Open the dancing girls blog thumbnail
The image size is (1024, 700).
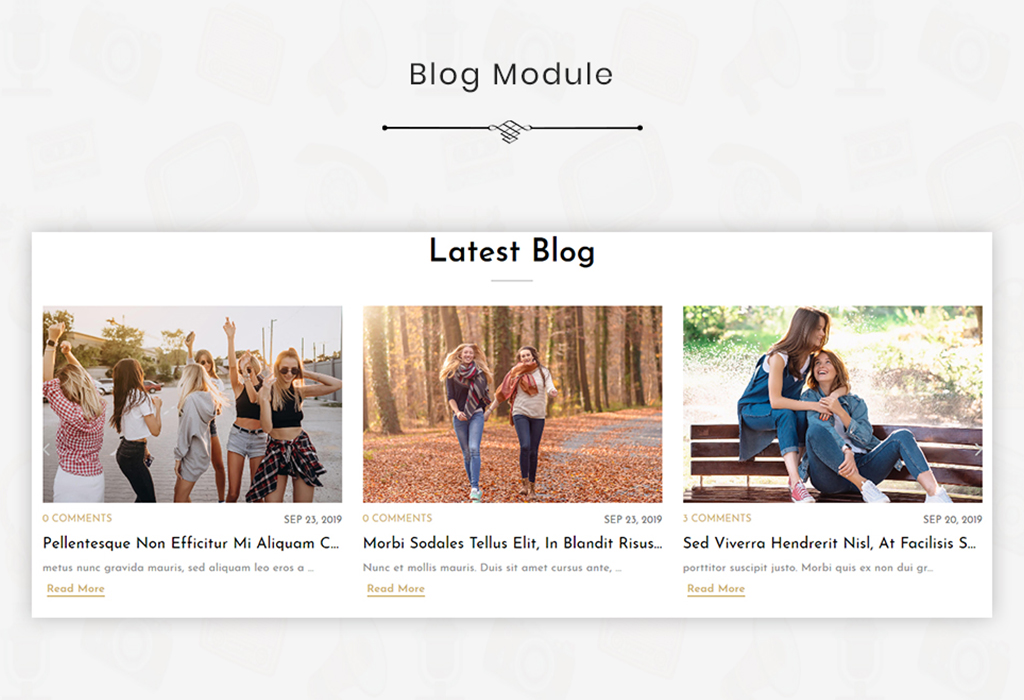click(x=192, y=404)
